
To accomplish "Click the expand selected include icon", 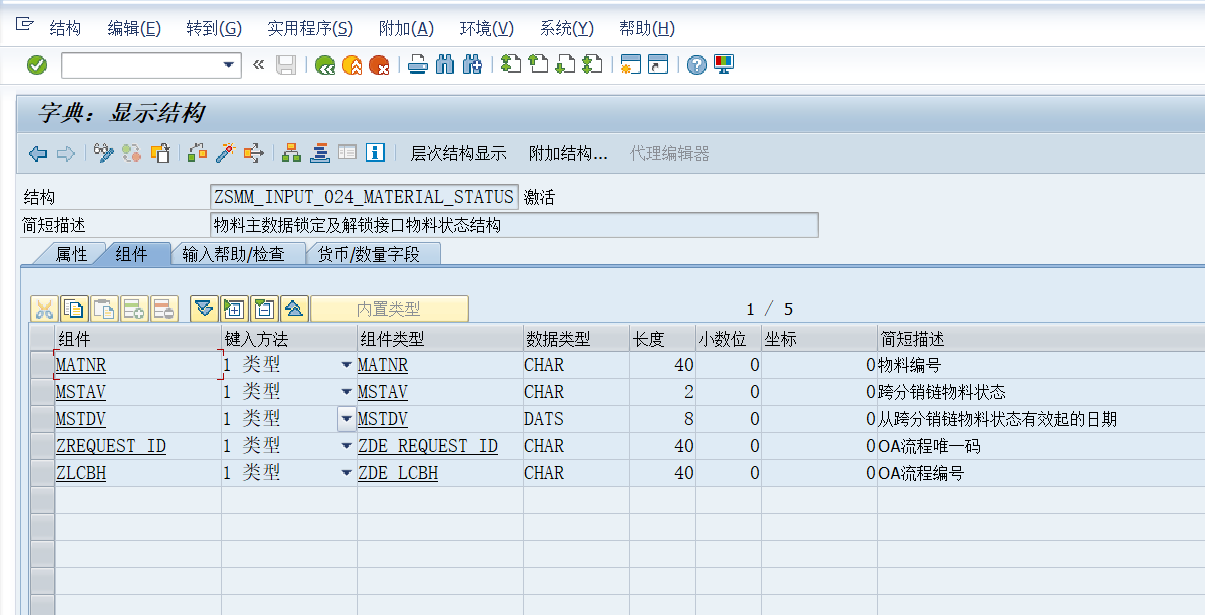I will (234, 309).
